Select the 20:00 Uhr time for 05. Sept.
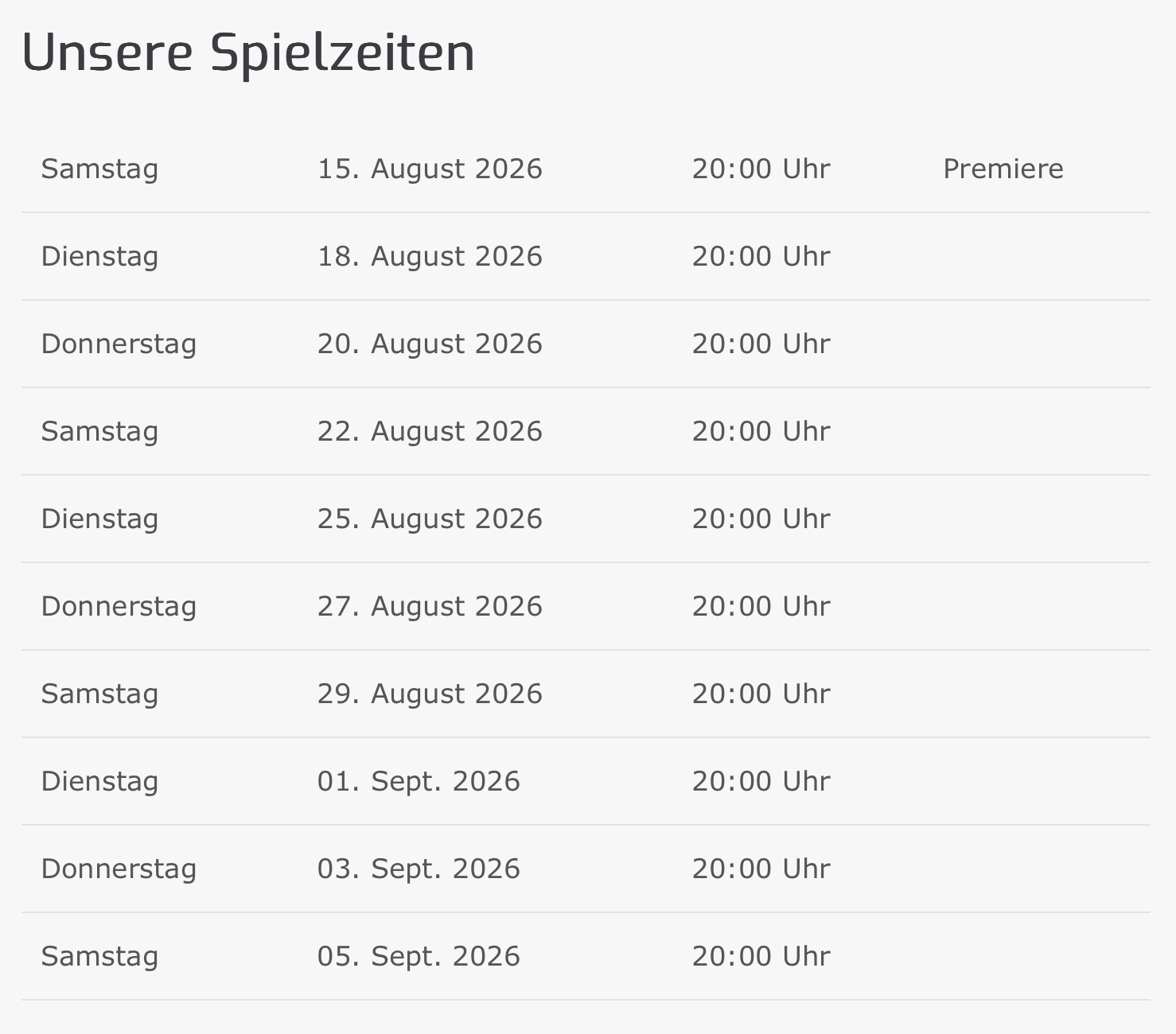The height and width of the screenshot is (1034, 1176). tap(761, 956)
